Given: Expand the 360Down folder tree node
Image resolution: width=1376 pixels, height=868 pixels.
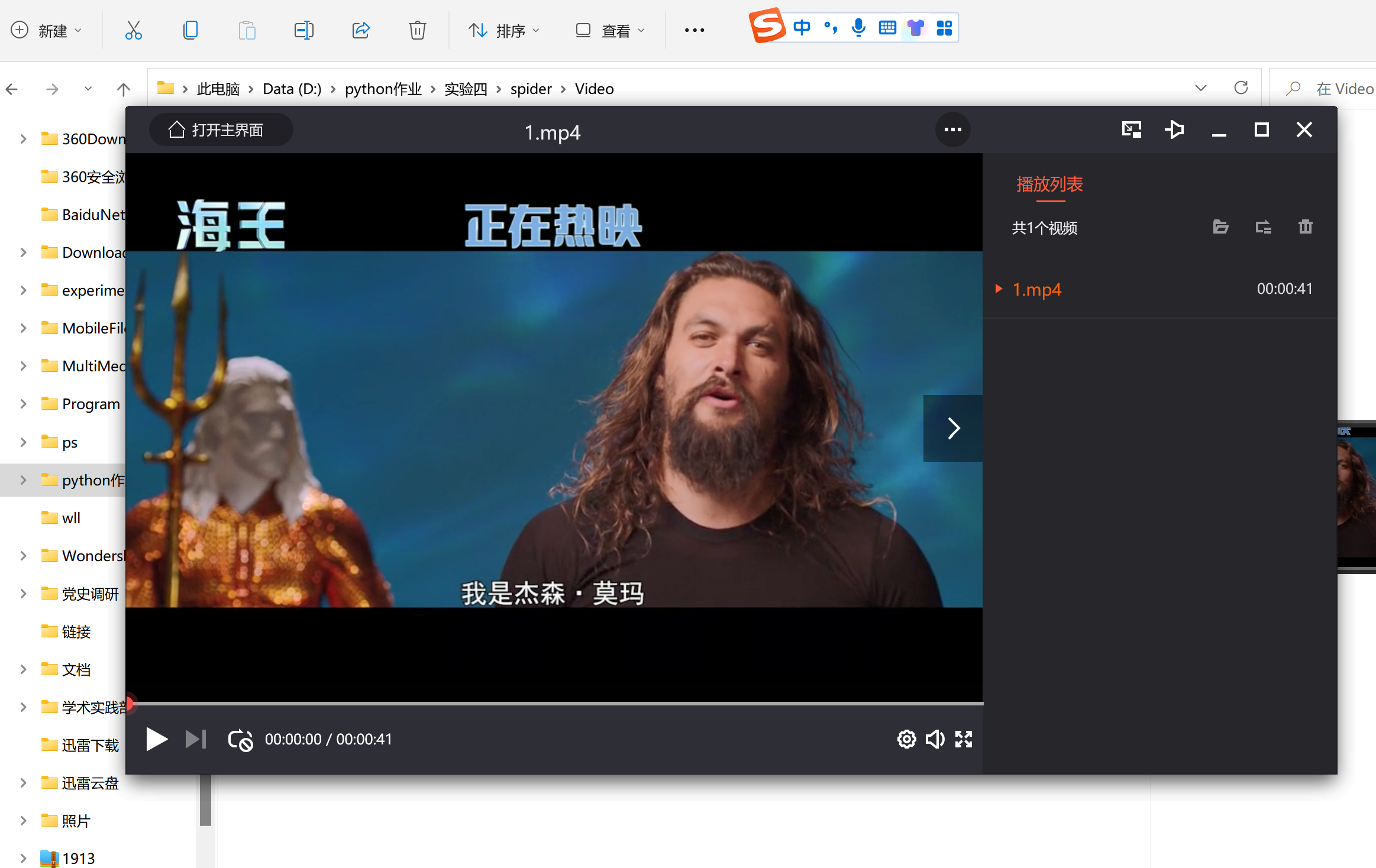Looking at the screenshot, I should 23,139.
